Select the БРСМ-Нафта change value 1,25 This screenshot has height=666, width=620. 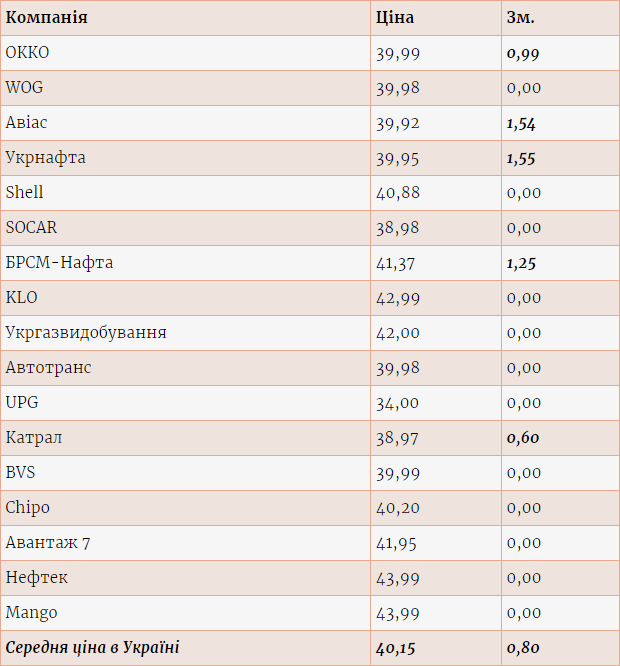[521, 263]
